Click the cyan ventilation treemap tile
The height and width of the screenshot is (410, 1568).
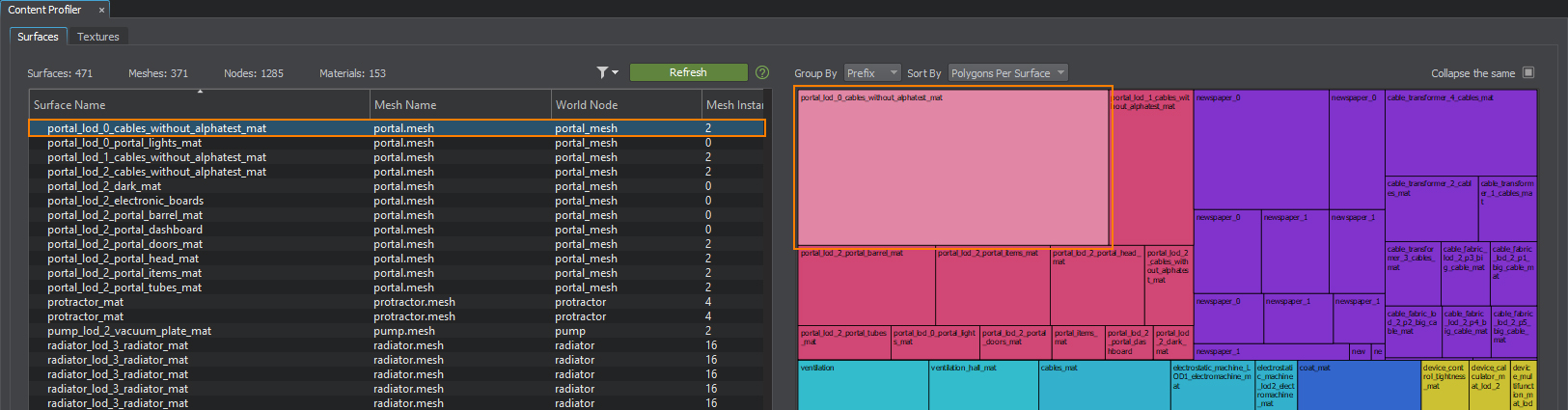click(862, 388)
